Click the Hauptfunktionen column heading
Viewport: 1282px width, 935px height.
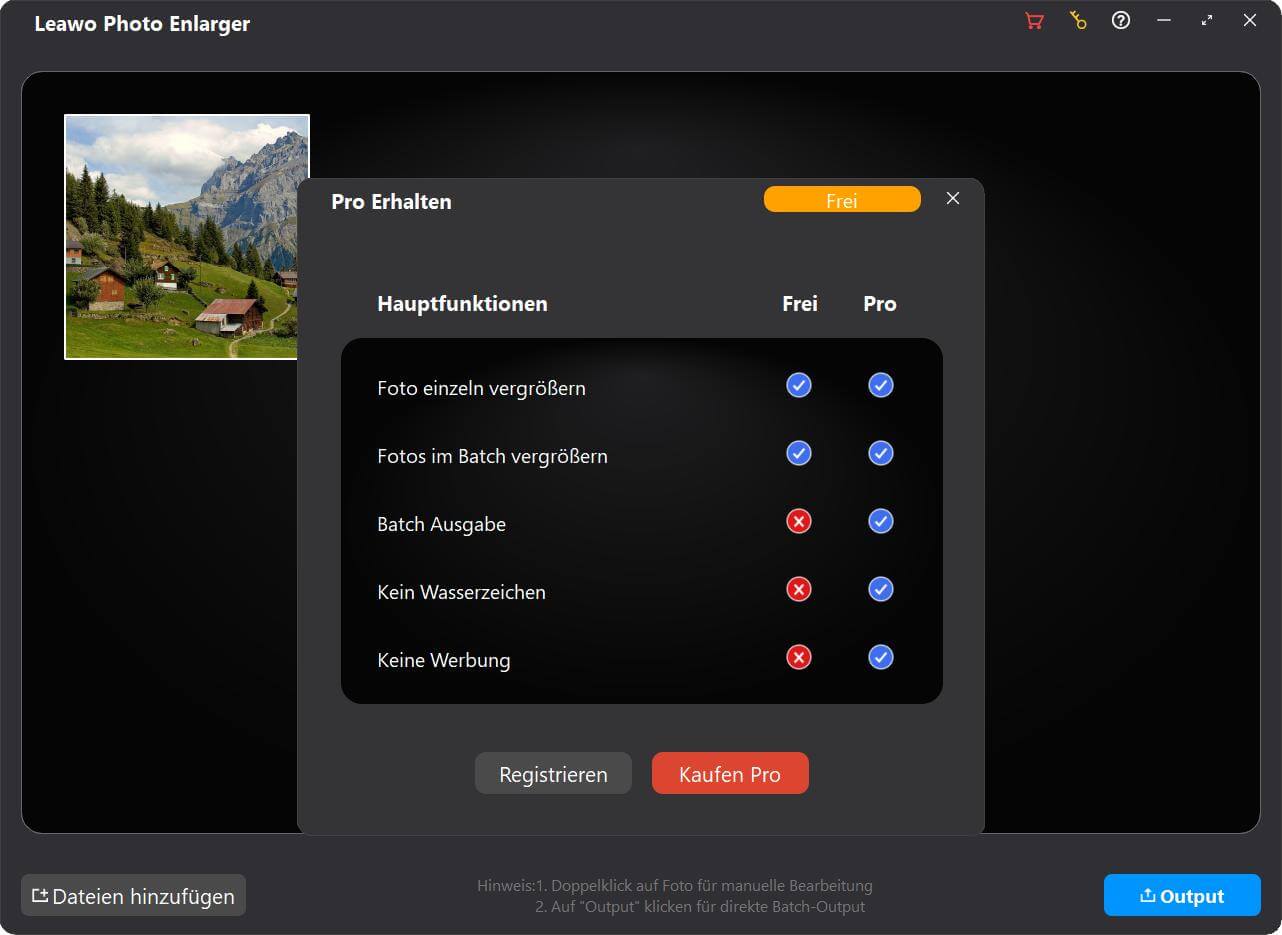click(462, 304)
